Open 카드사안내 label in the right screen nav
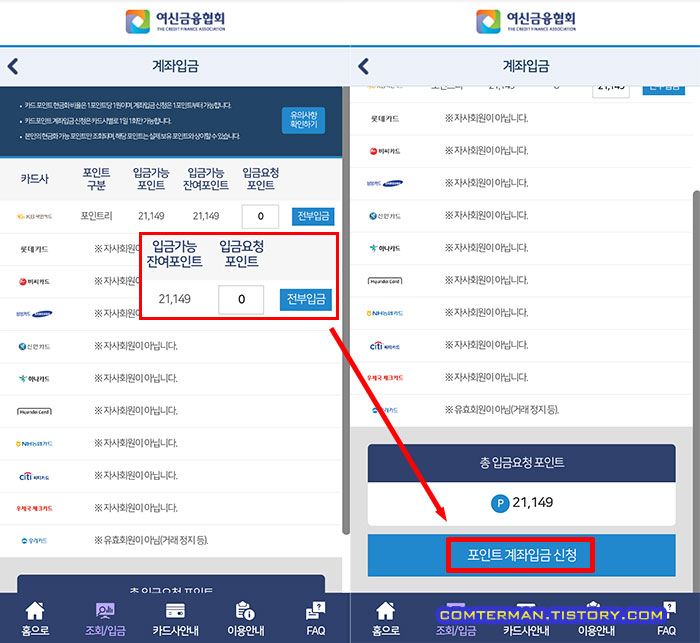 click(x=526, y=630)
